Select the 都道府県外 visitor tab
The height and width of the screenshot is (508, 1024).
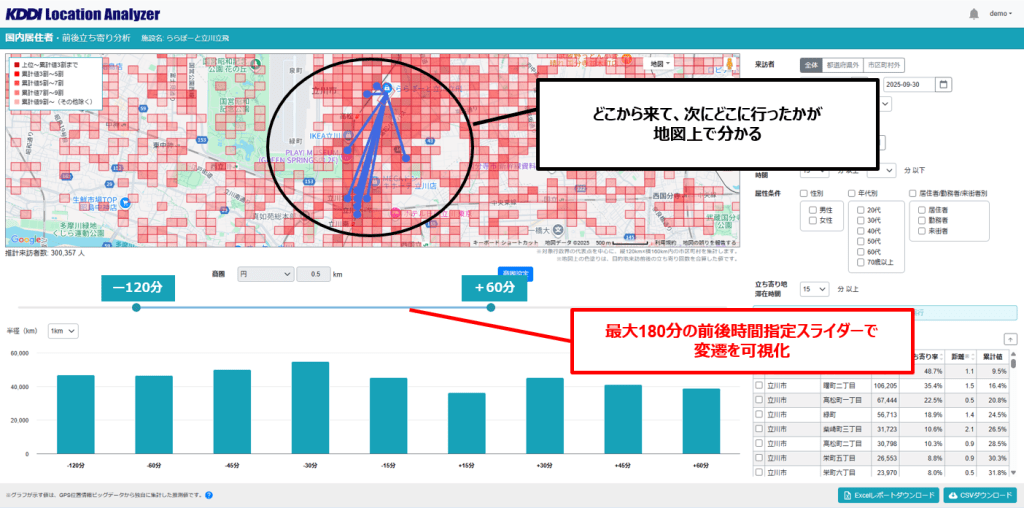(842, 65)
